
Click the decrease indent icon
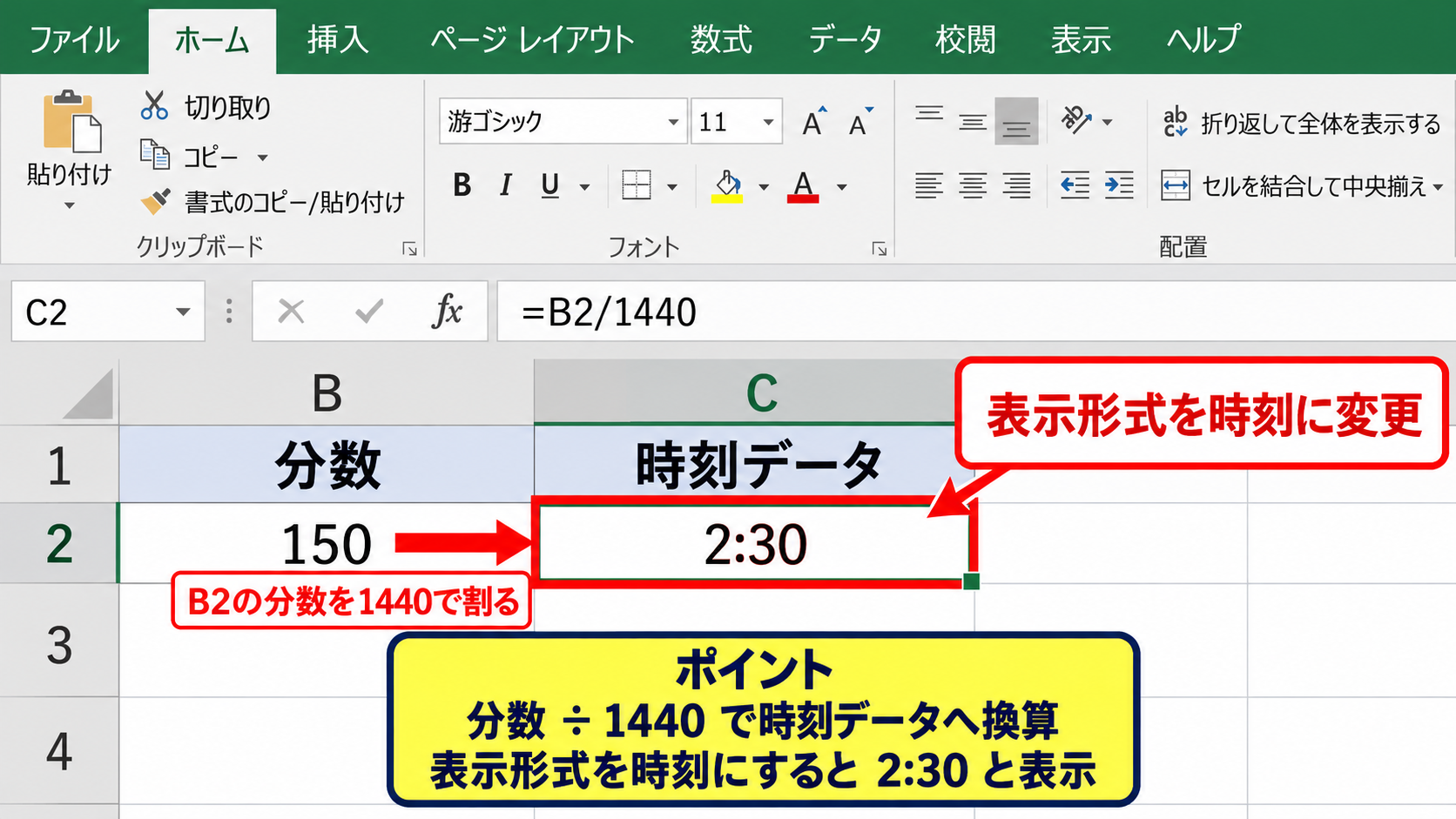click(x=1075, y=185)
